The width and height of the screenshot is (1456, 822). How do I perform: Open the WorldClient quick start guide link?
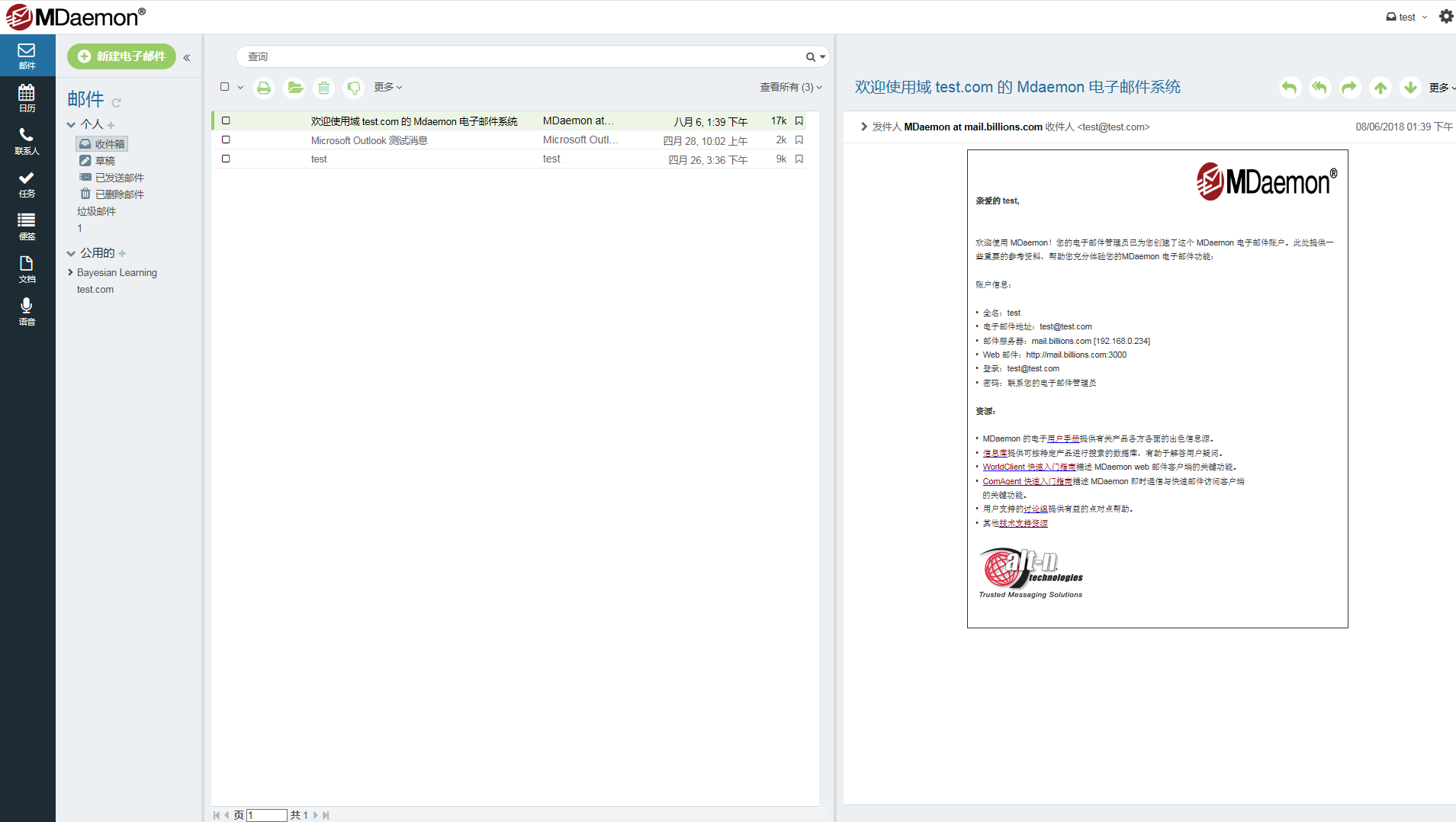tap(1028, 467)
